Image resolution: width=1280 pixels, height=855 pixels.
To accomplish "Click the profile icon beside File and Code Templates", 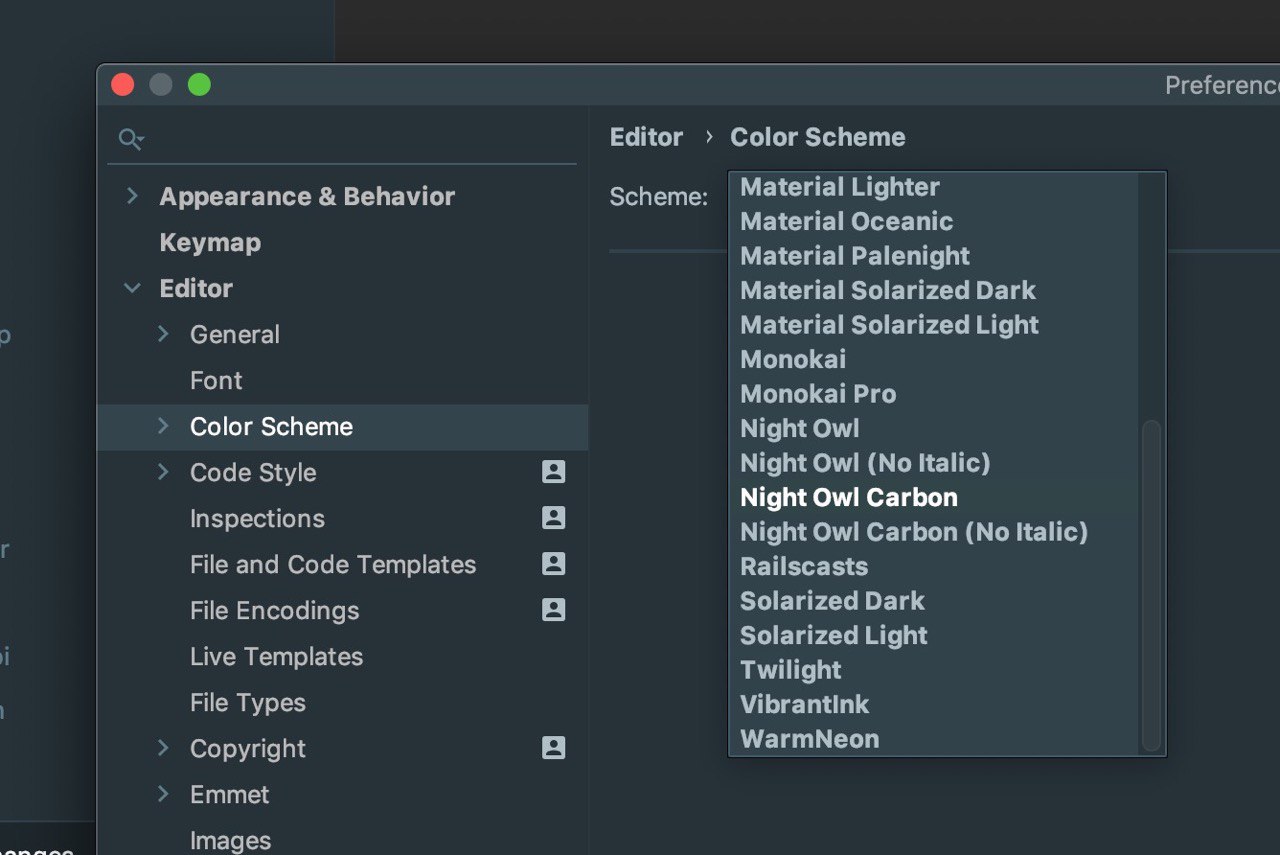I will (x=554, y=564).
